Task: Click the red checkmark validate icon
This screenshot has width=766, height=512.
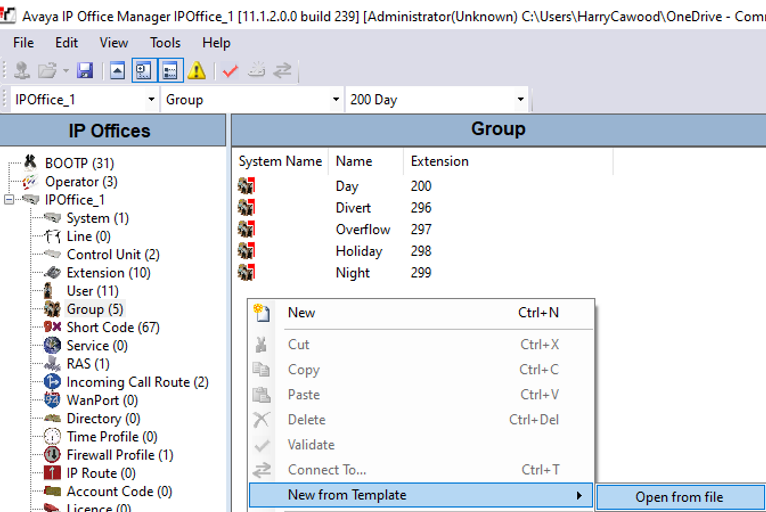Action: (x=230, y=71)
